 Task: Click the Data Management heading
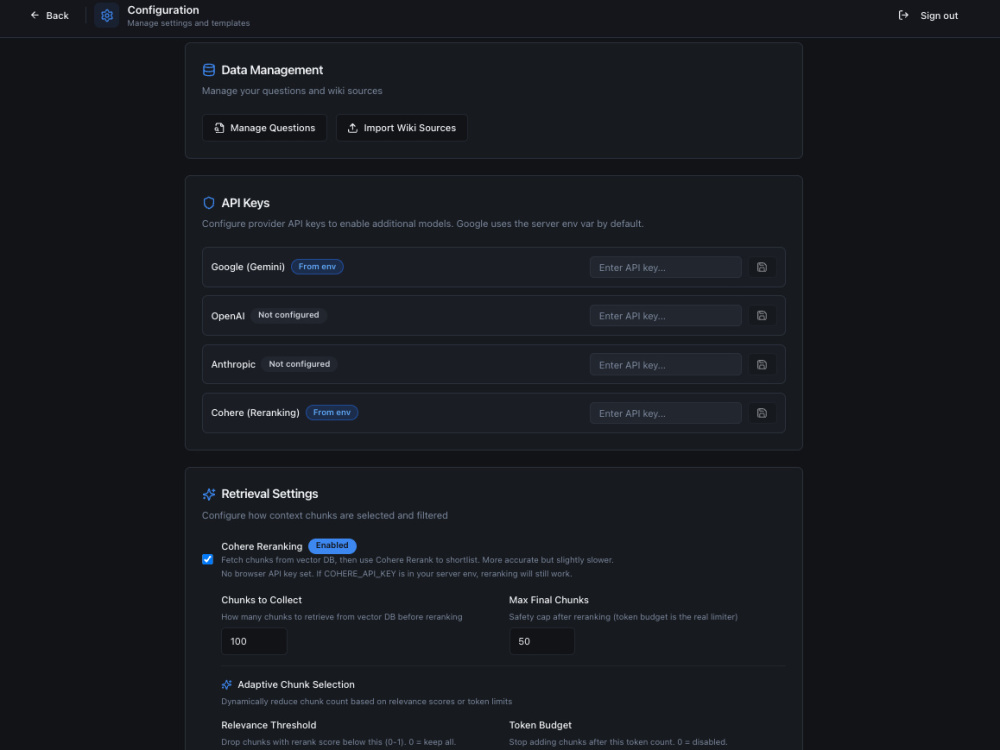click(272, 70)
